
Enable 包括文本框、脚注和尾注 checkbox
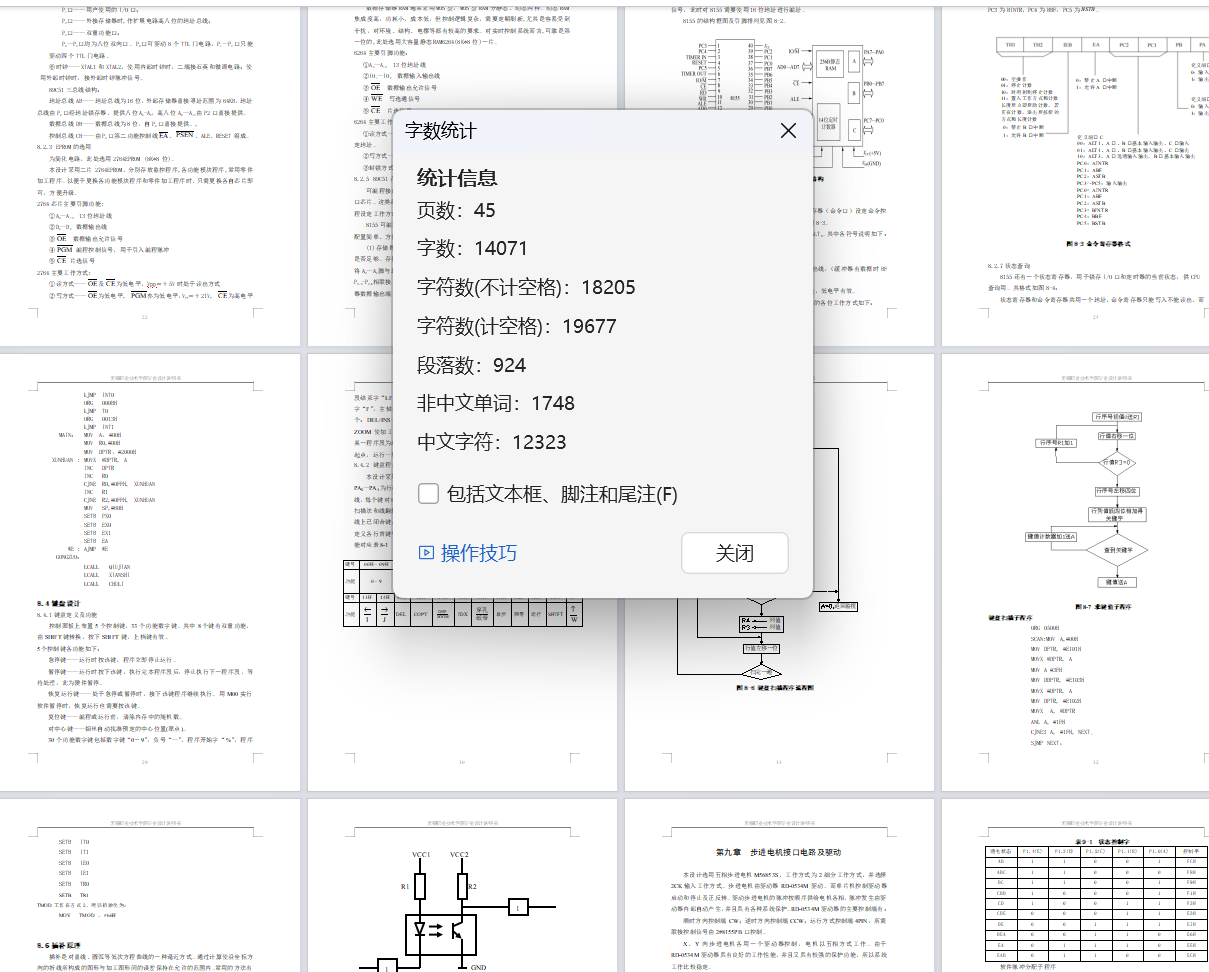tap(428, 493)
